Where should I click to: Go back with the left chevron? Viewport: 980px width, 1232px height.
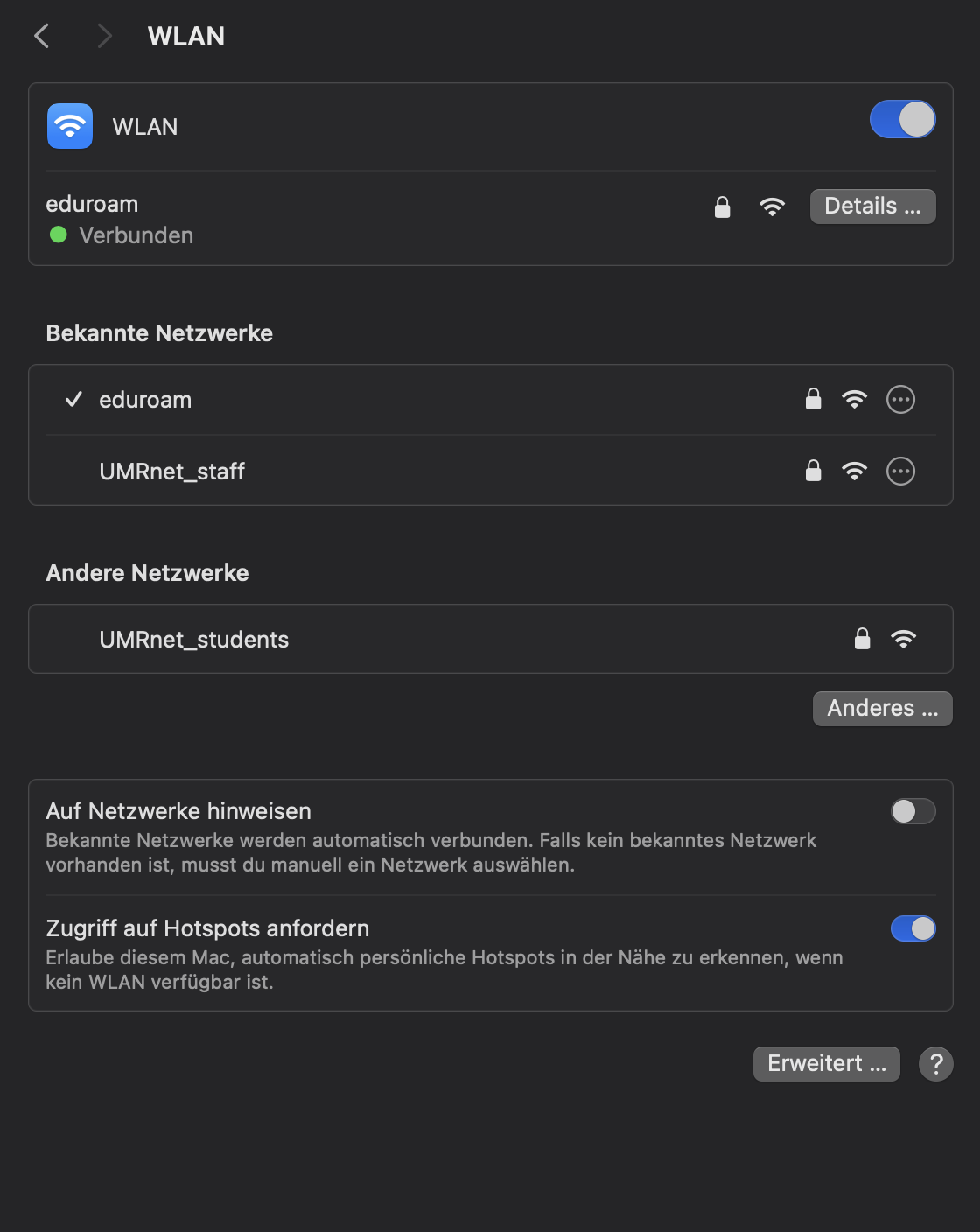[x=41, y=36]
